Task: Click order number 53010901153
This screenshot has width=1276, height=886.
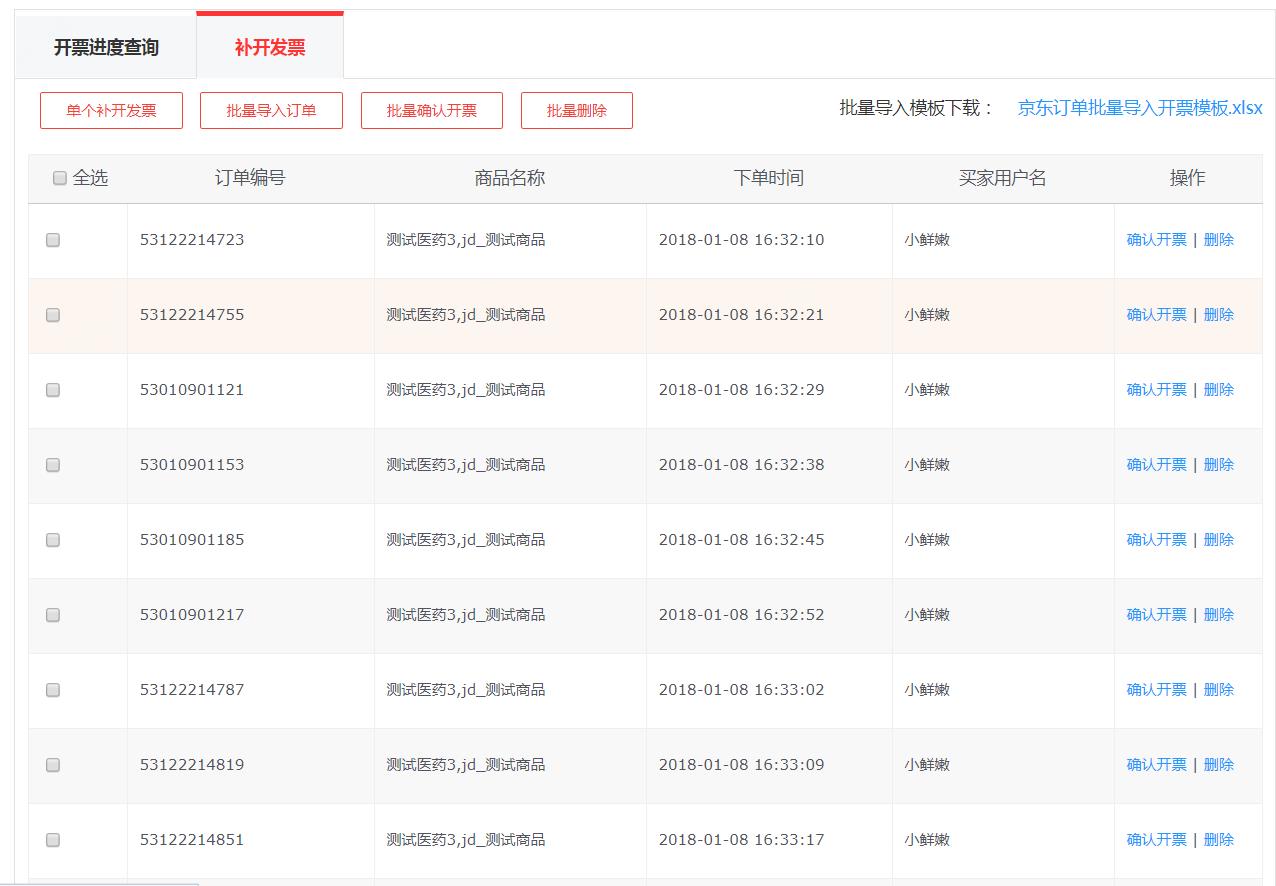Action: coord(192,465)
